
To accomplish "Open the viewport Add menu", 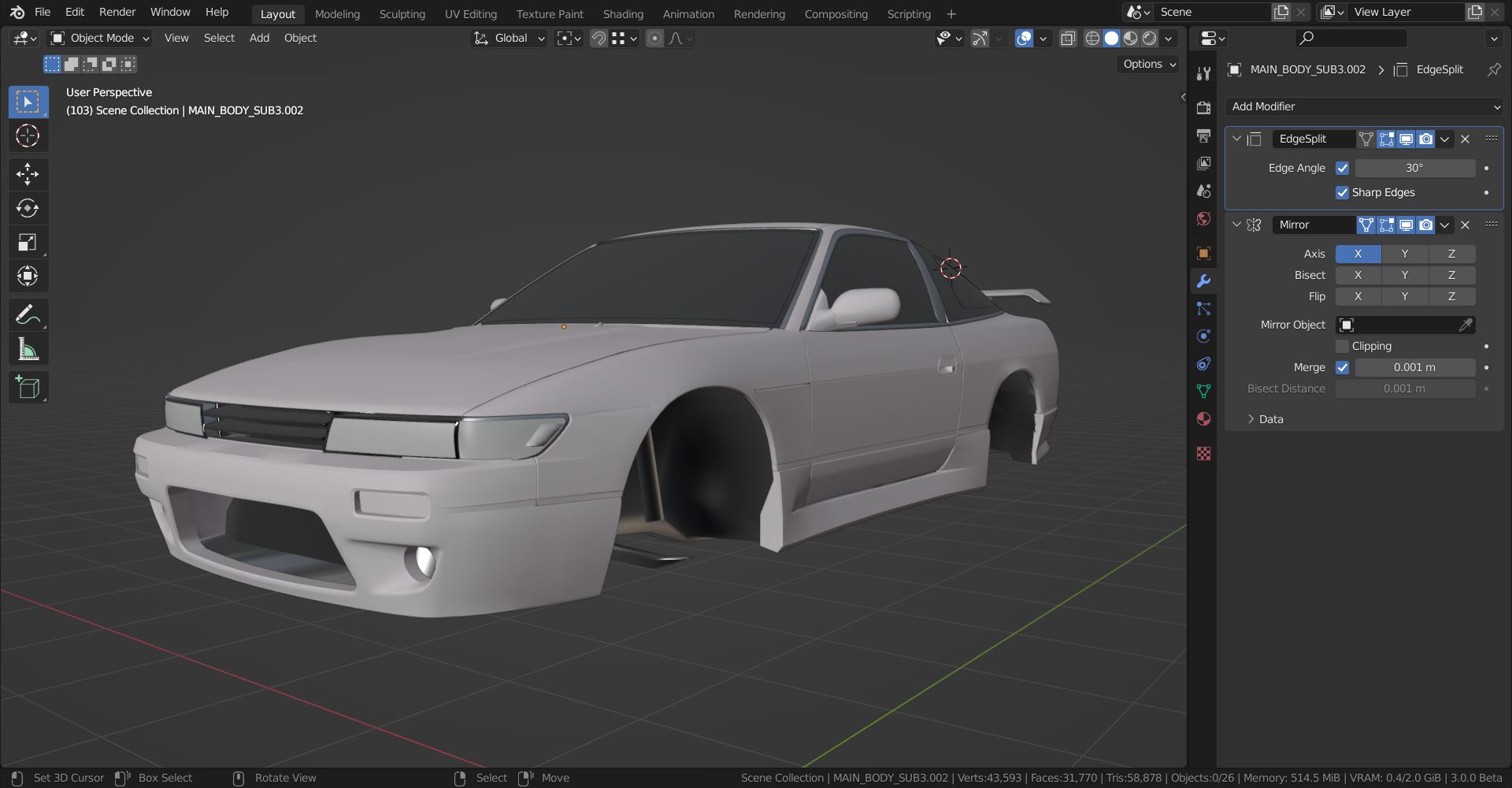I will (259, 38).
